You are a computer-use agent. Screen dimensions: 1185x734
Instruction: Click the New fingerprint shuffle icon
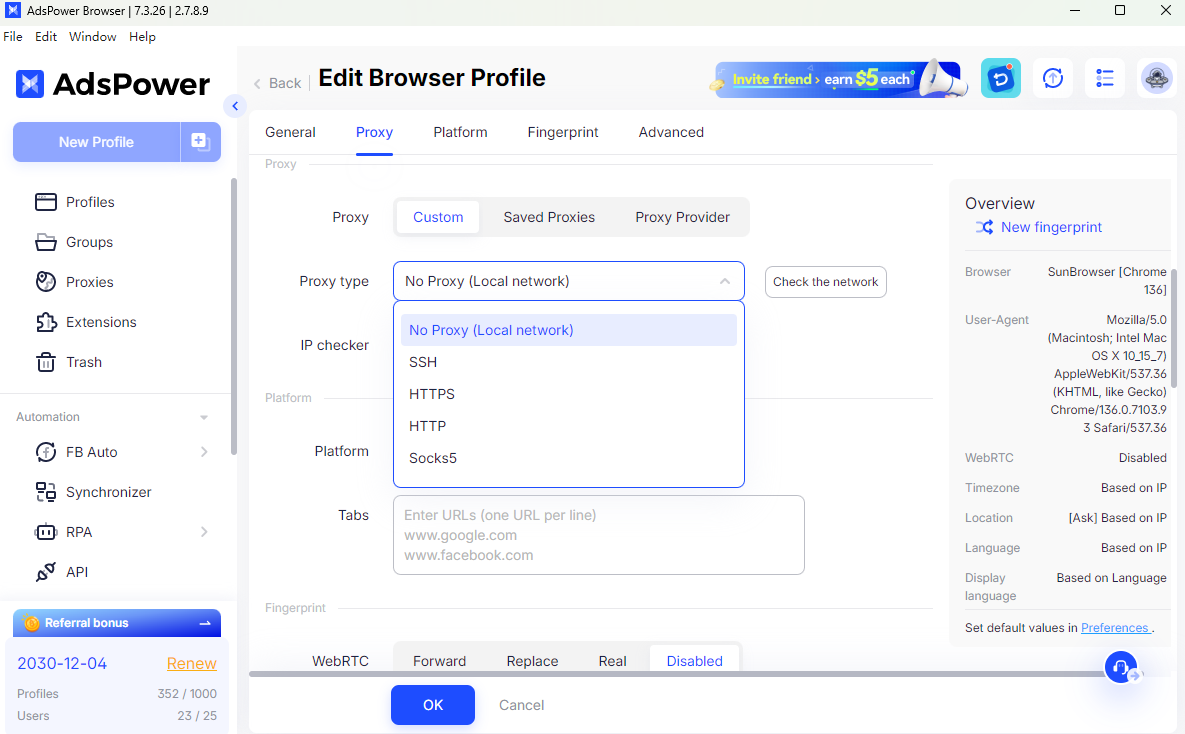(984, 227)
